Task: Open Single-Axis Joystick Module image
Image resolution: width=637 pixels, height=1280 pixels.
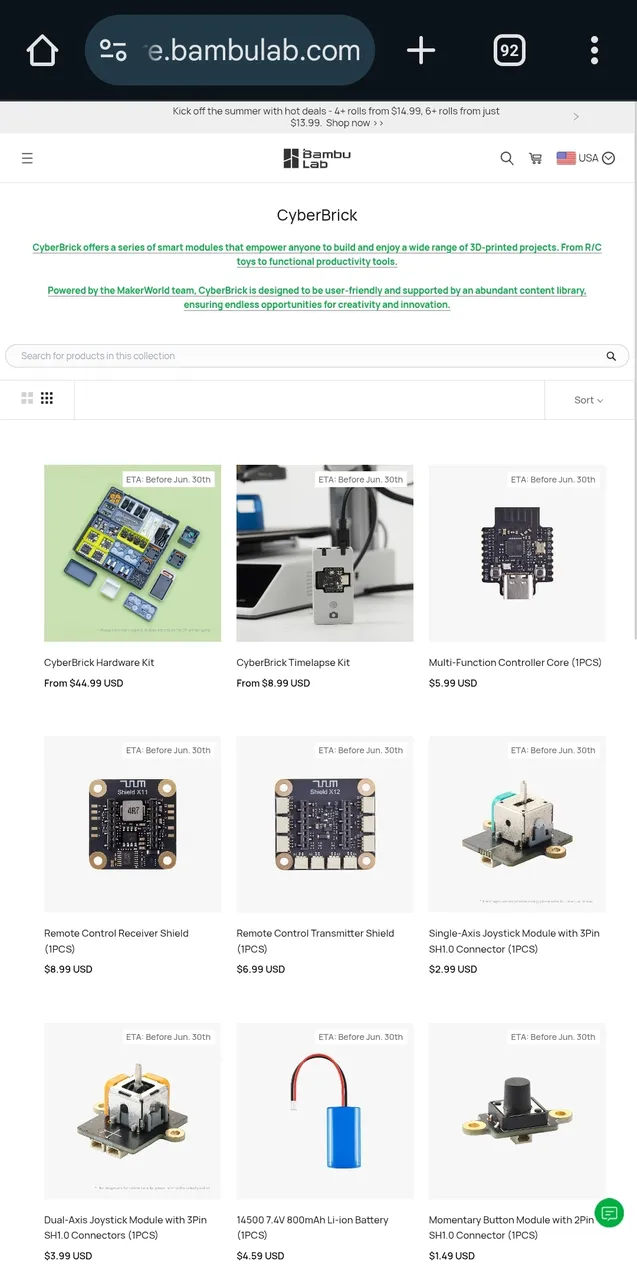Action: [517, 824]
